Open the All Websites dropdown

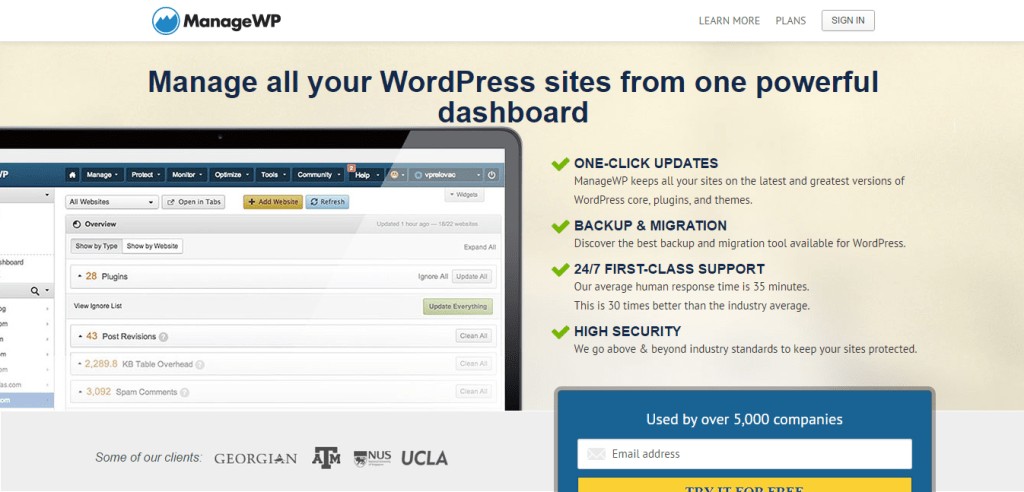112,202
